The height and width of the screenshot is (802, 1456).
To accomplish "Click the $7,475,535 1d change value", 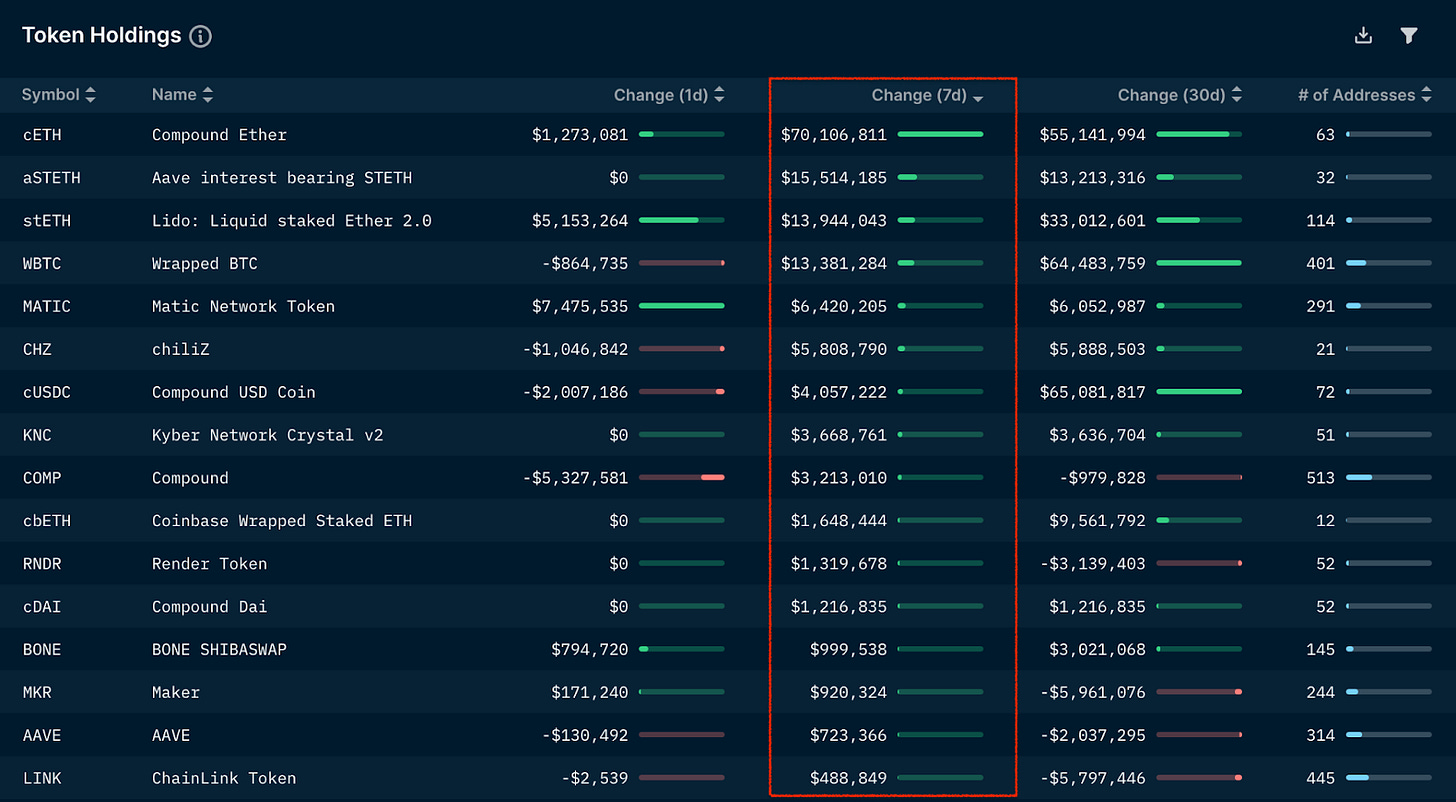I will click(x=580, y=307).
